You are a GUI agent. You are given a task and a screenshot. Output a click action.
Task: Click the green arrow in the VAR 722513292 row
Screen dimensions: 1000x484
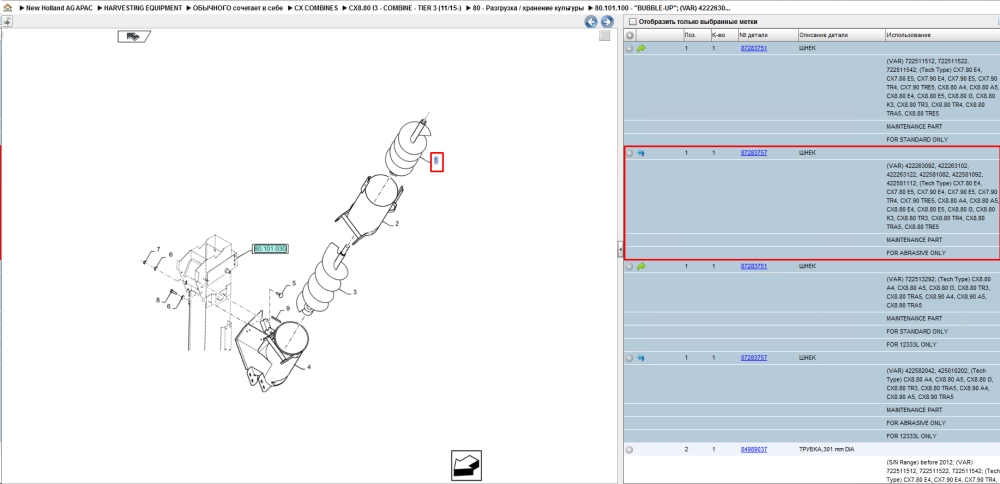coord(641,267)
